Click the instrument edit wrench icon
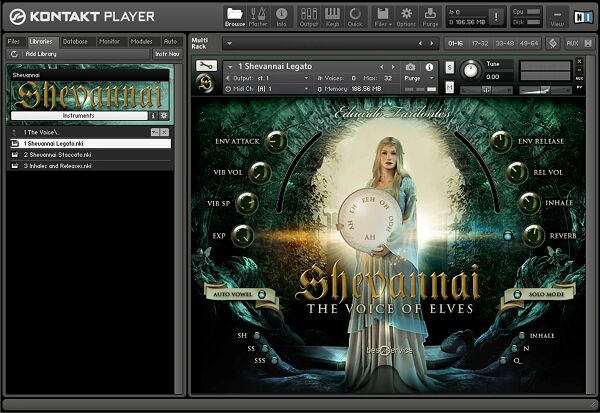Viewport: 600px width, 413px height. (x=206, y=66)
